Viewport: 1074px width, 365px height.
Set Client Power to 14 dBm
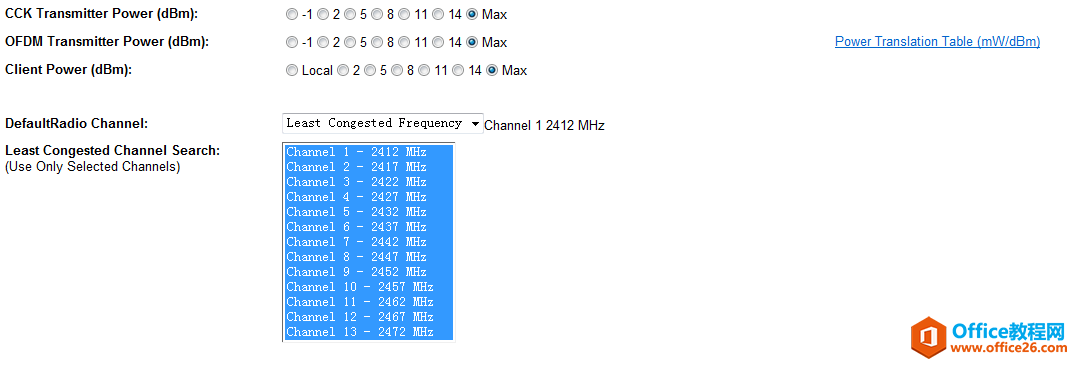(x=458, y=70)
